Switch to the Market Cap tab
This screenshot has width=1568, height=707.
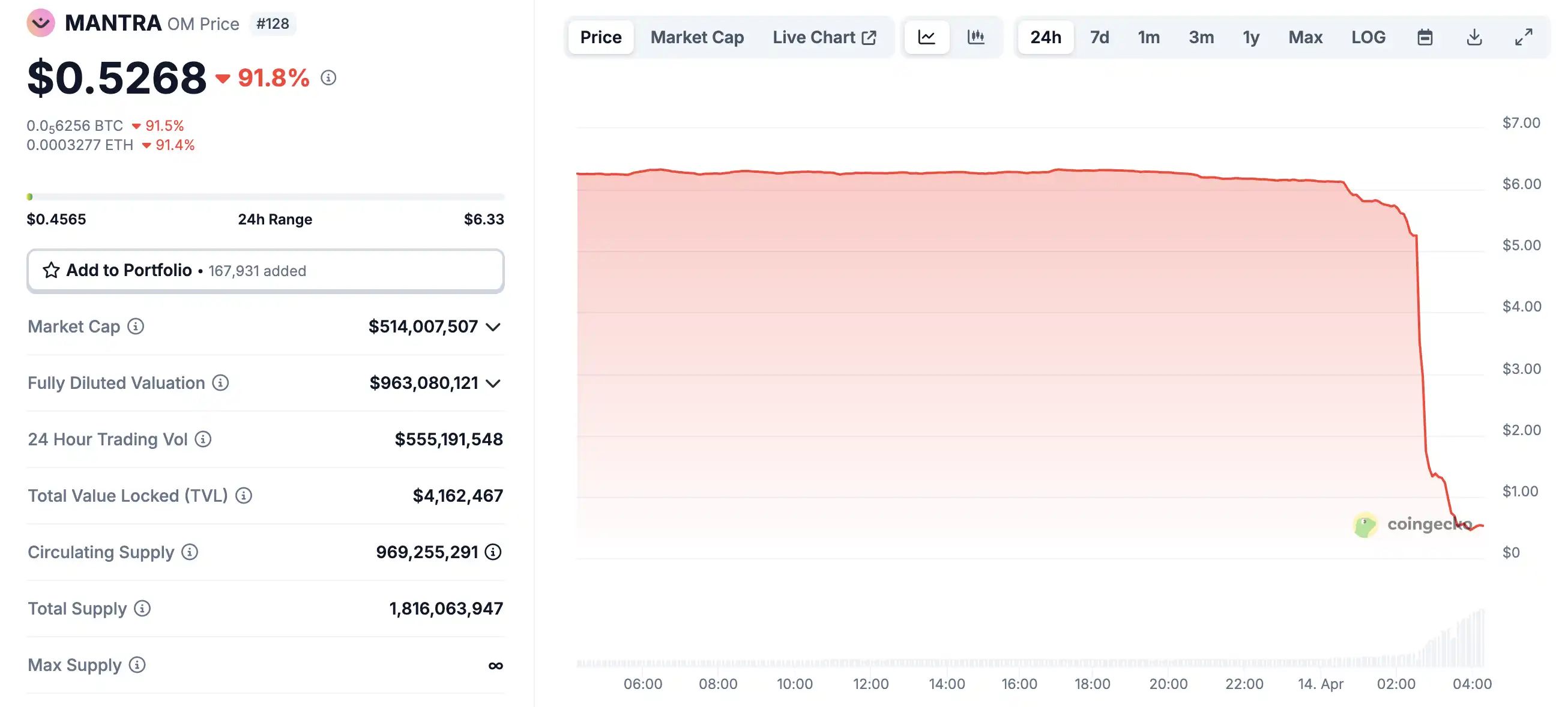697,37
